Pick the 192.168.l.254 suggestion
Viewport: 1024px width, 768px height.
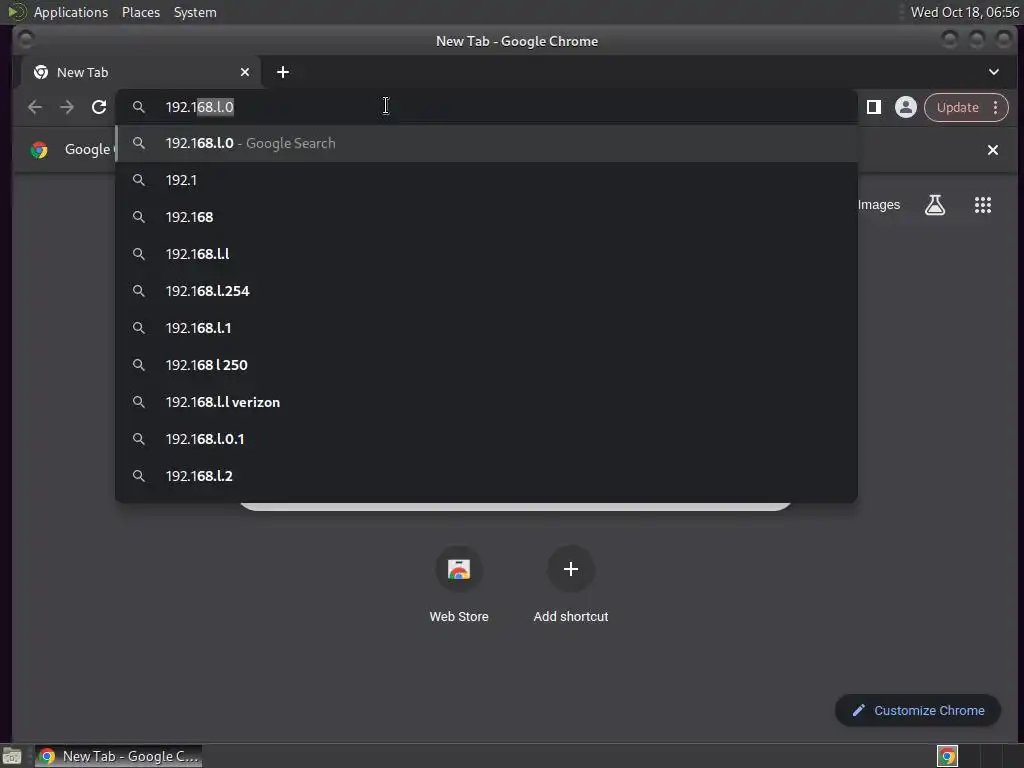pyautogui.click(x=486, y=291)
